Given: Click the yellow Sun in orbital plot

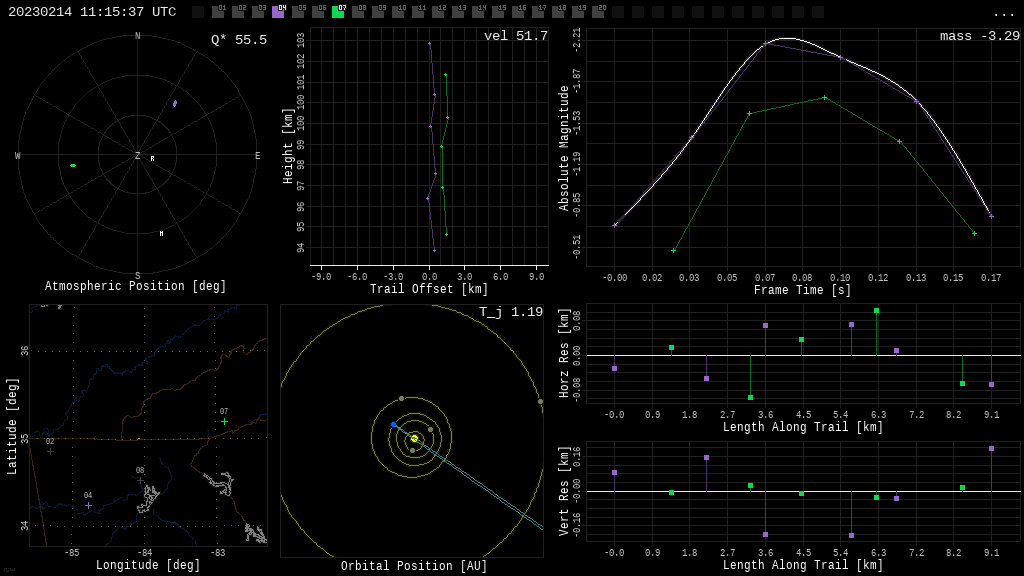Looking at the screenshot, I should [414, 438].
